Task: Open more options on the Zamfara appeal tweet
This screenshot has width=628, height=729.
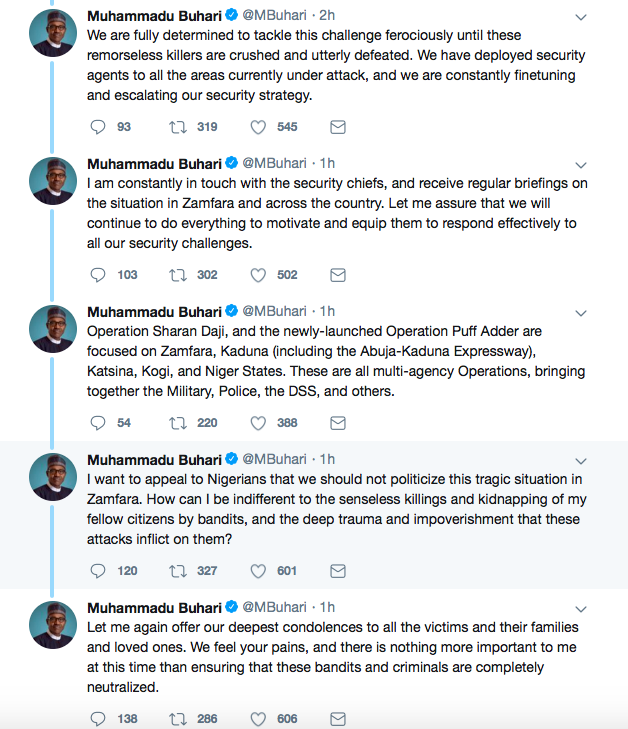Action: tap(581, 461)
